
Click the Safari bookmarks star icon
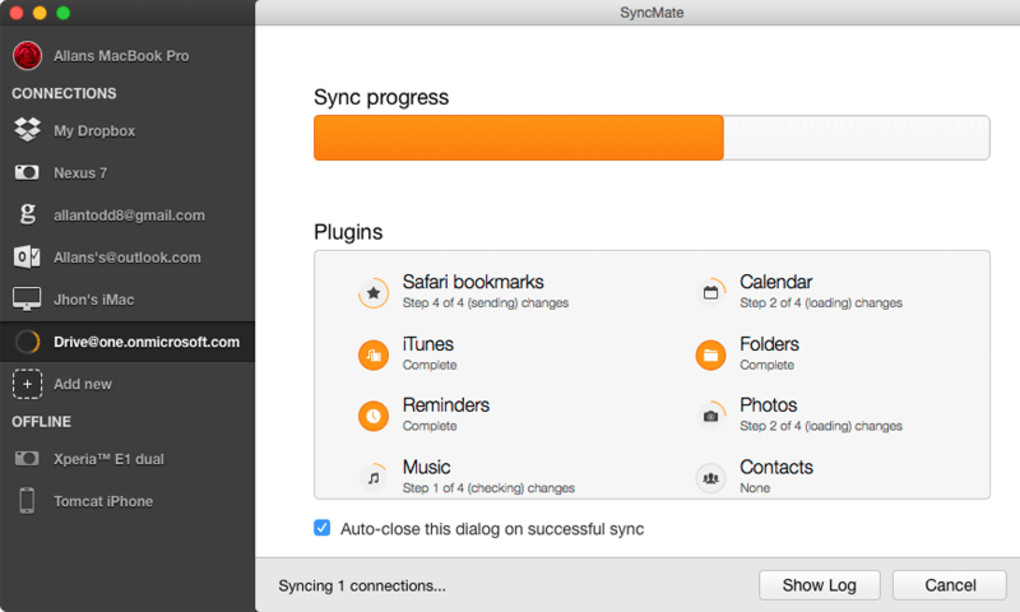pos(373,293)
